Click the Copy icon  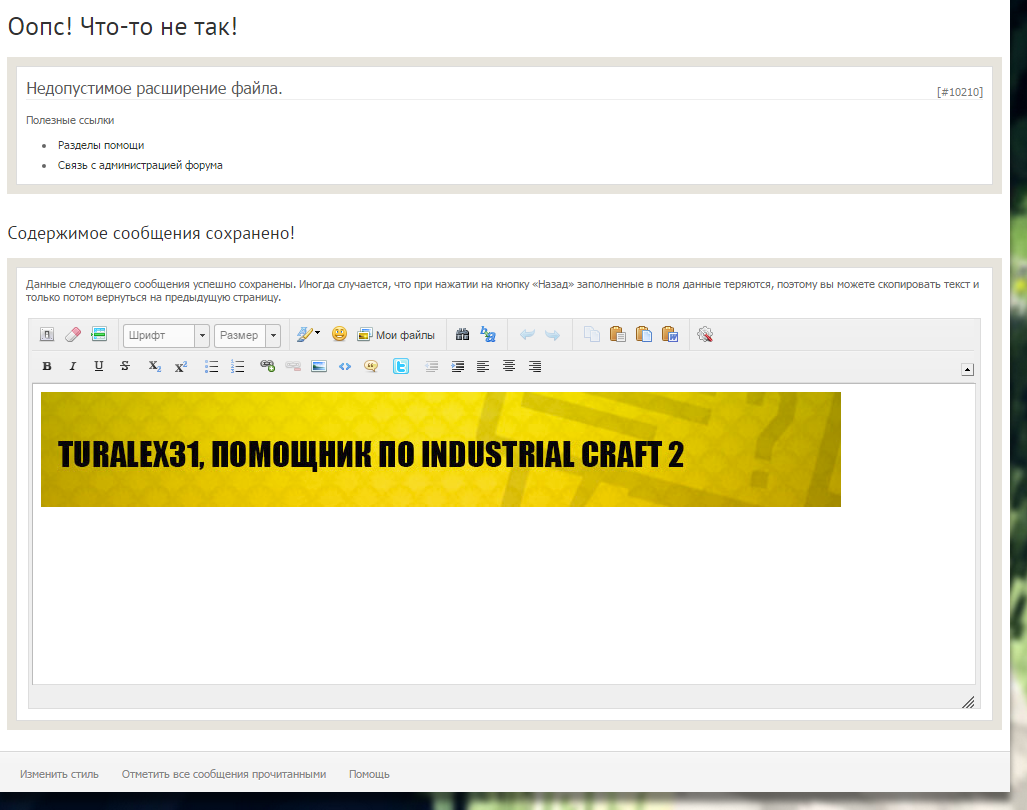591,335
